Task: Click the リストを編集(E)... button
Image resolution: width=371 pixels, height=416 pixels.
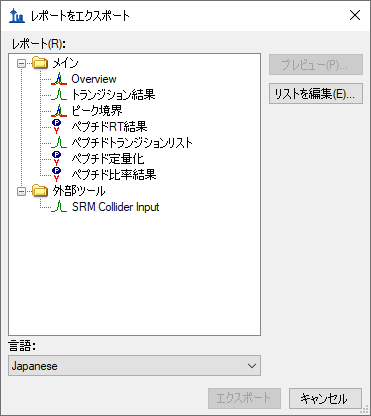Action: coord(316,94)
